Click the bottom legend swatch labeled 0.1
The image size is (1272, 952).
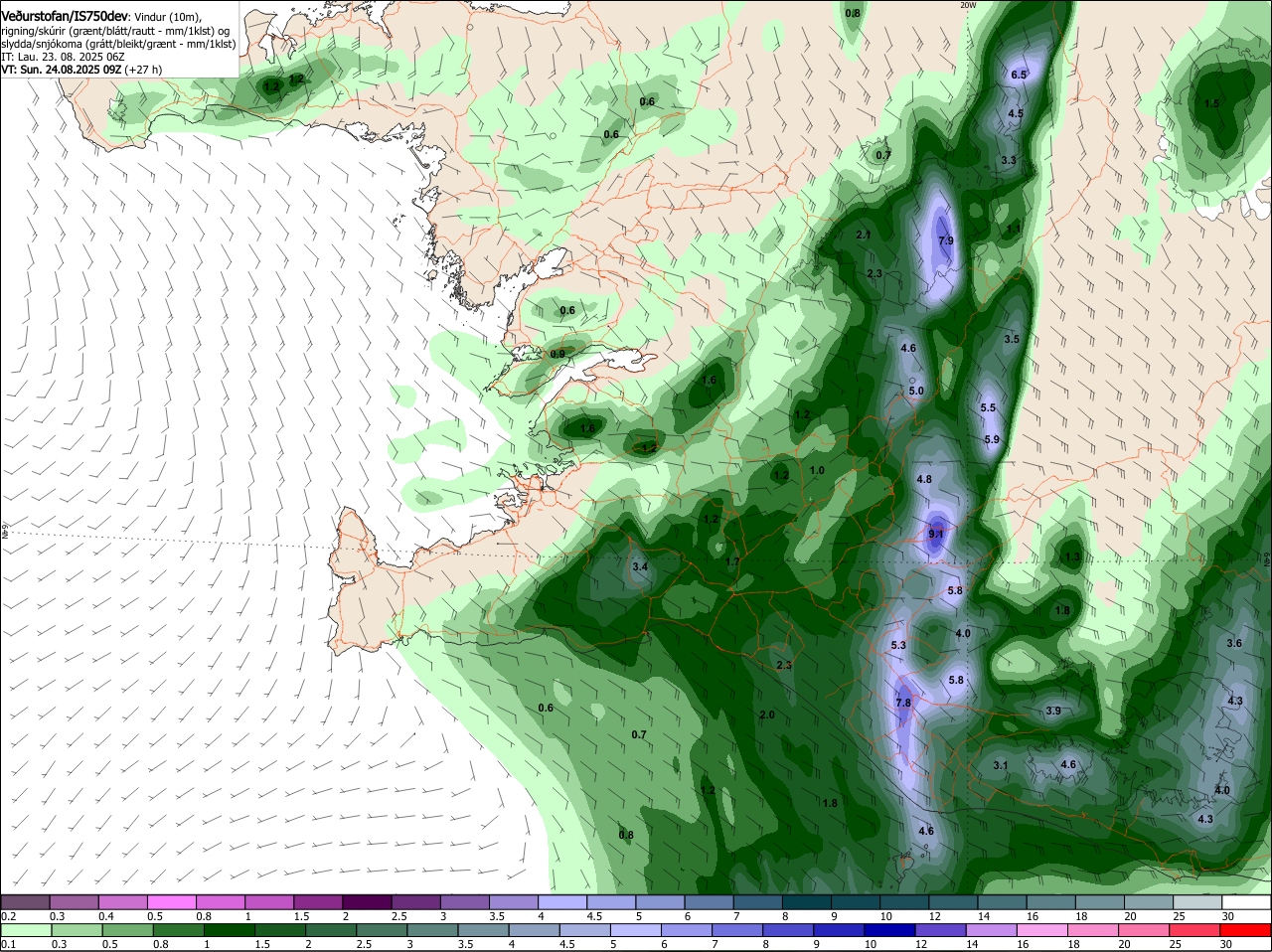click(25, 930)
